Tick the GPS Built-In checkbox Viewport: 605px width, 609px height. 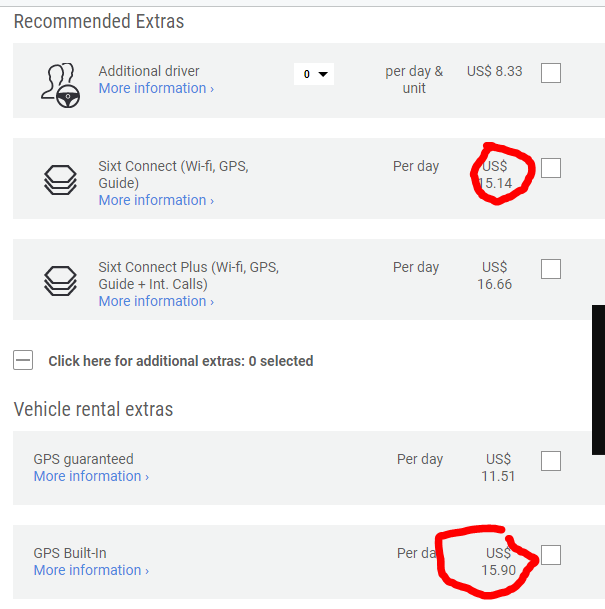(x=550, y=555)
